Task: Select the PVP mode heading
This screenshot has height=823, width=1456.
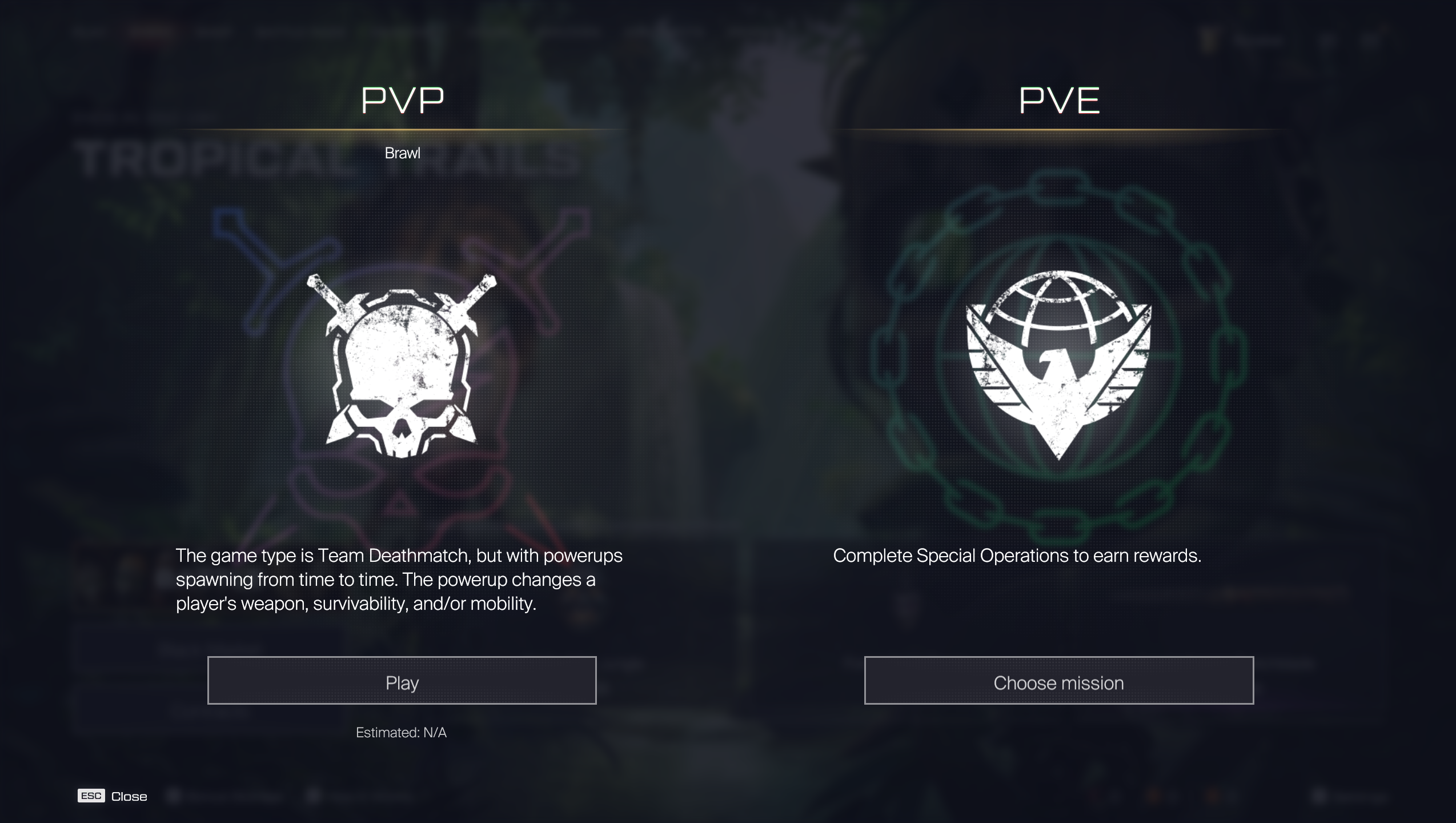Action: click(402, 101)
